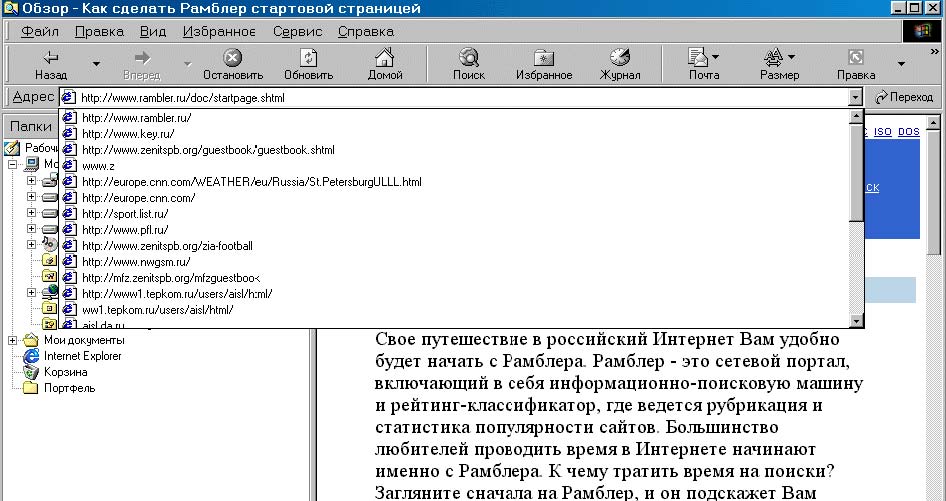This screenshot has width=946, height=501.
Task: Open the Вперед history dropdown arrow
Action: (x=188, y=63)
